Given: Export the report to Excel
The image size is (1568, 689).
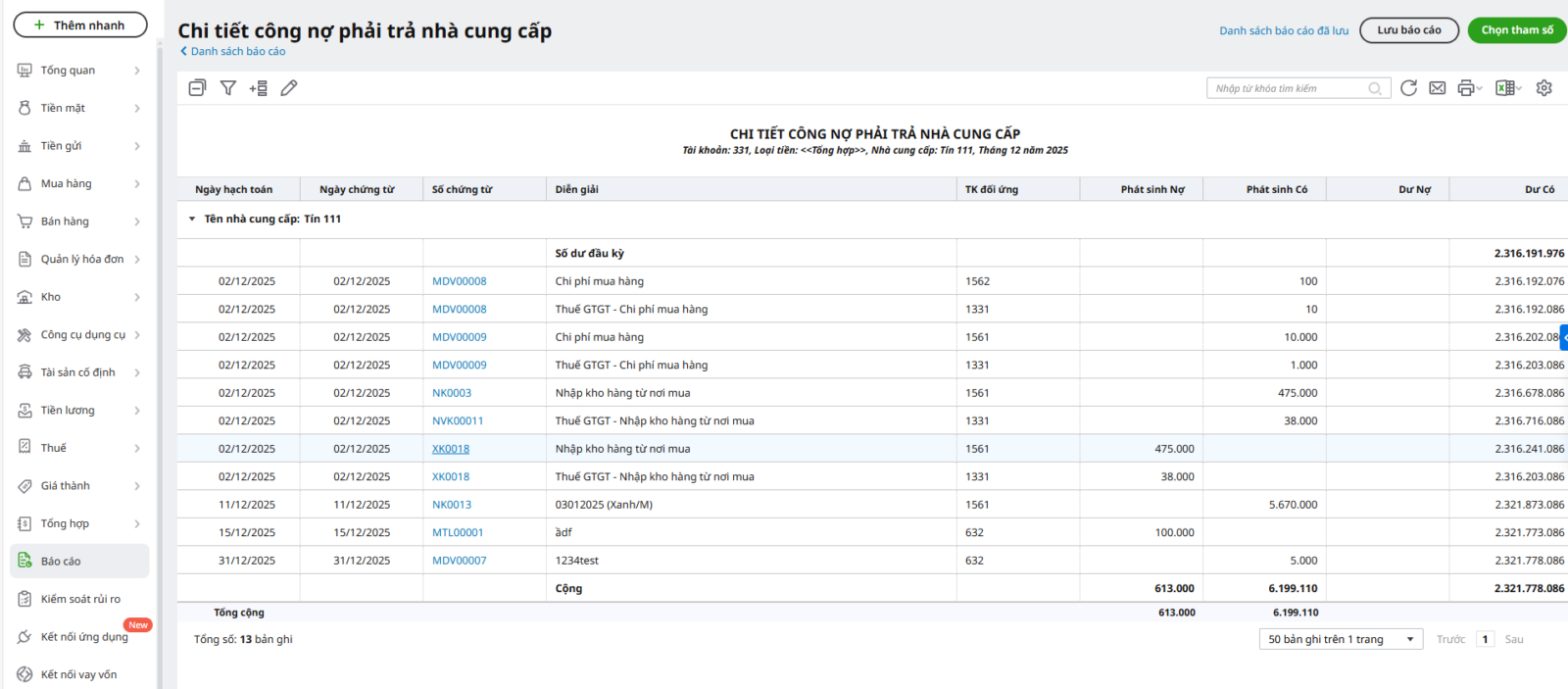Looking at the screenshot, I should [1506, 88].
